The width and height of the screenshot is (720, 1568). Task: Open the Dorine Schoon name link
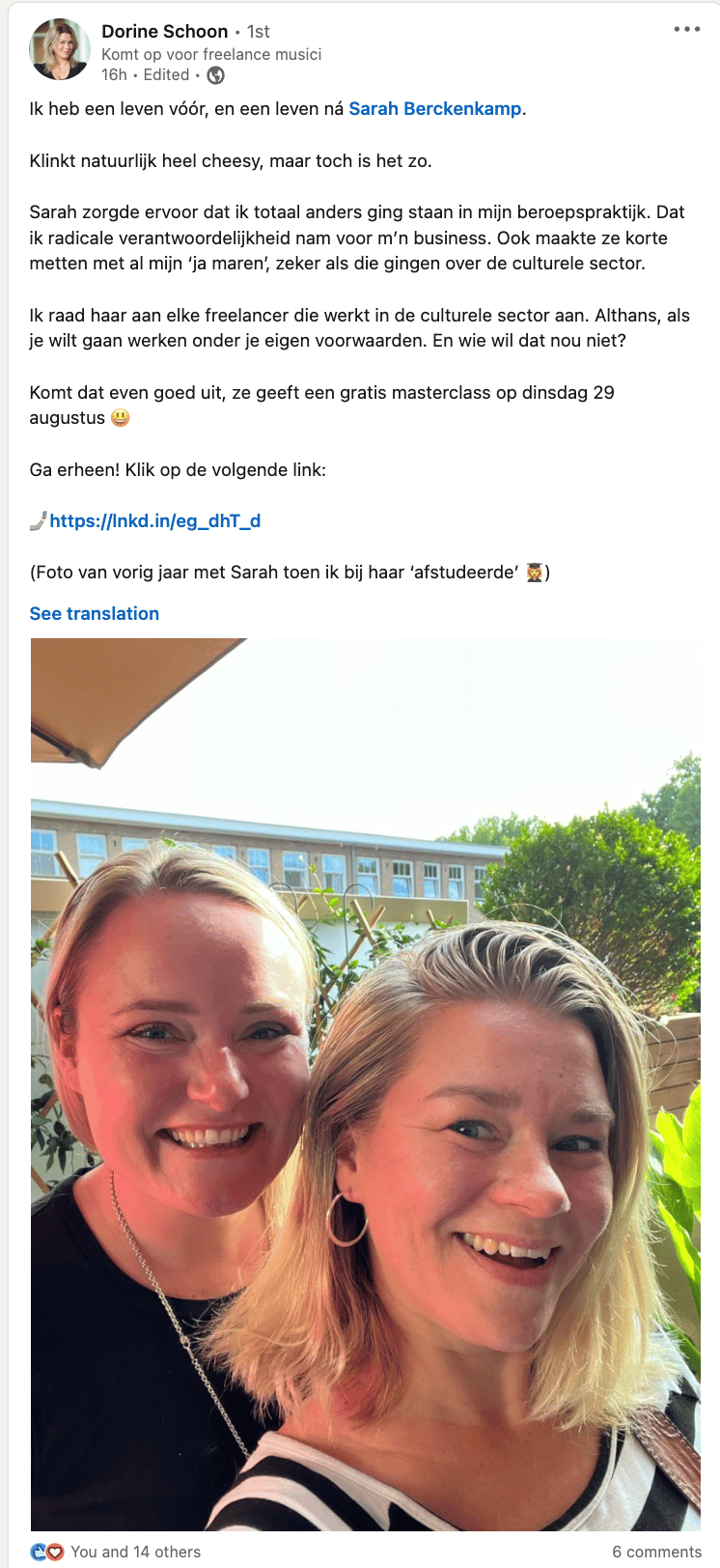click(165, 31)
